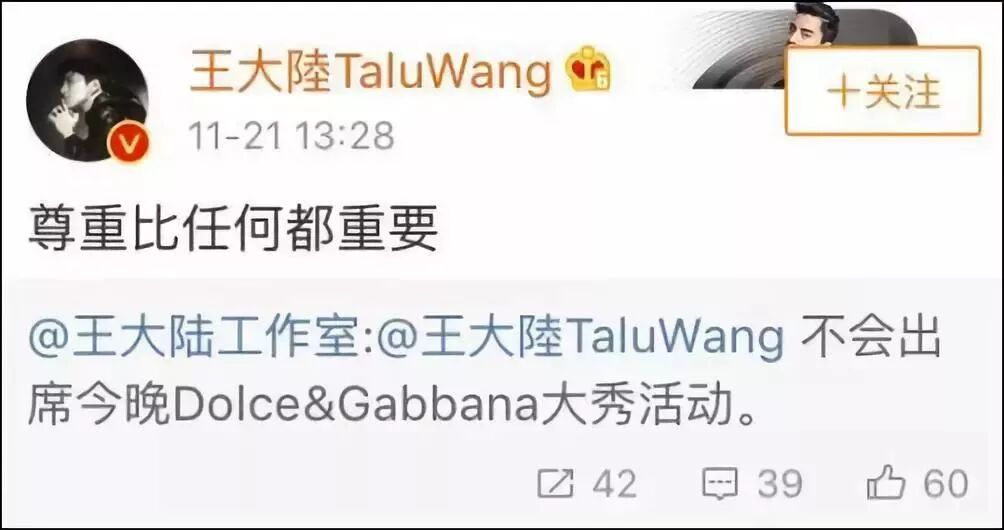Open the @王大陆工作室 account link

click(192, 338)
